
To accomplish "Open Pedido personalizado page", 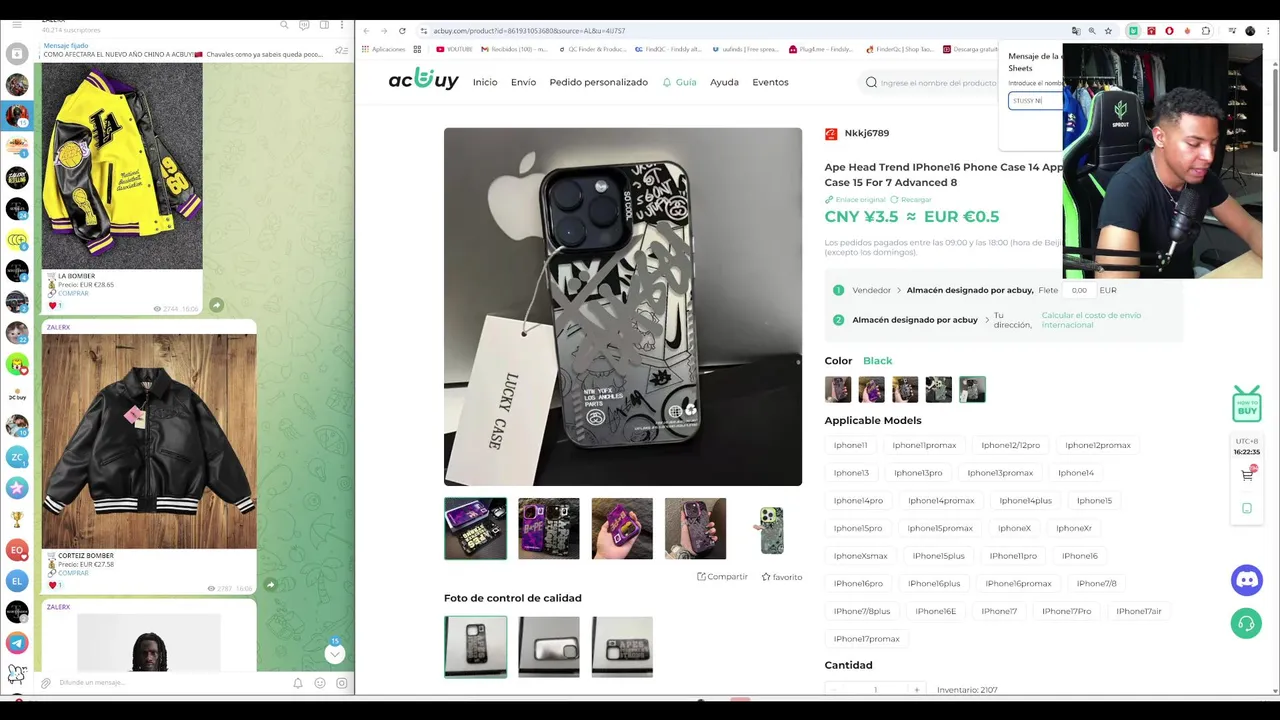I will [x=598, y=82].
